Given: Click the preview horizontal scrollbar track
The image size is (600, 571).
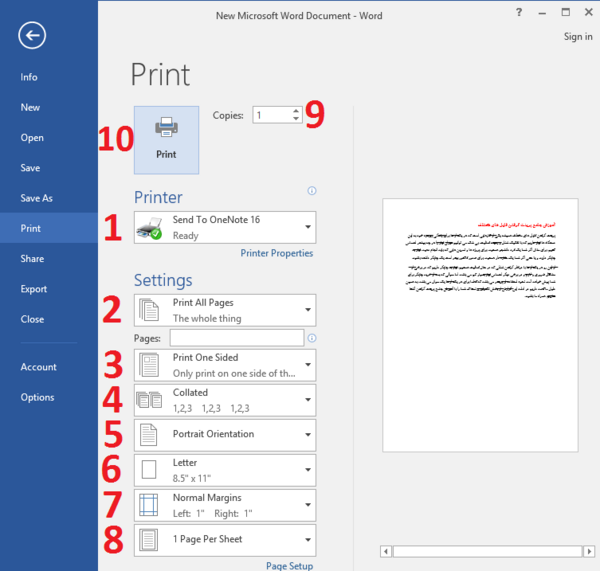Looking at the screenshot, I should pyautogui.click(x=487, y=551).
